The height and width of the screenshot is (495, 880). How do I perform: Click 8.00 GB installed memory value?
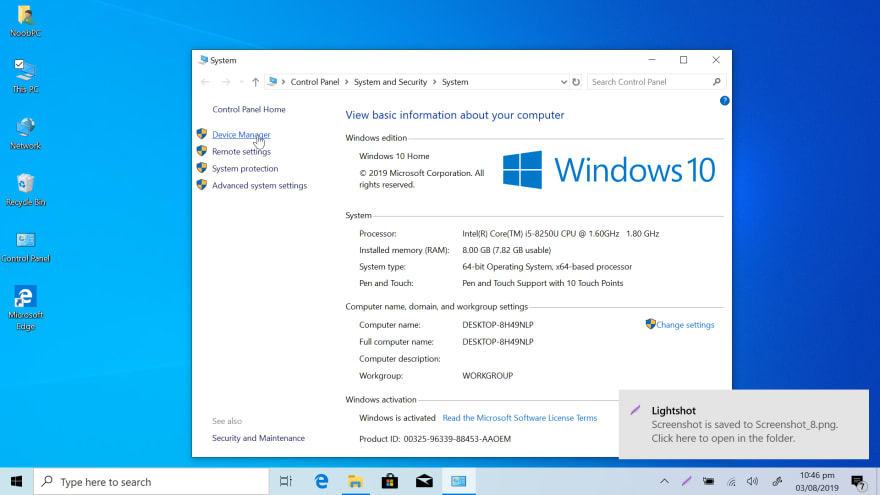click(x=506, y=250)
